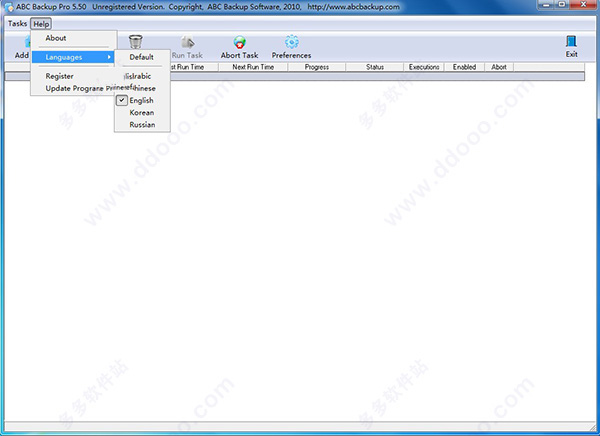Sort by Enabled column header

(x=465, y=67)
